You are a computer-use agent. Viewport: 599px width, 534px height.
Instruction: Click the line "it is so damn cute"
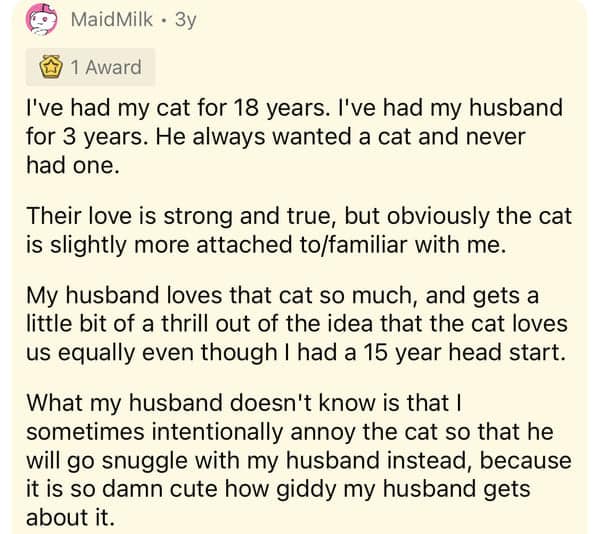[278, 489]
